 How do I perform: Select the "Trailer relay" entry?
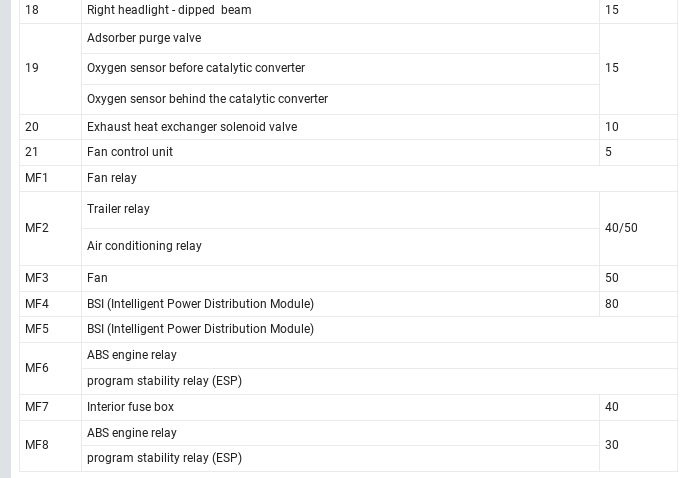click(x=118, y=209)
